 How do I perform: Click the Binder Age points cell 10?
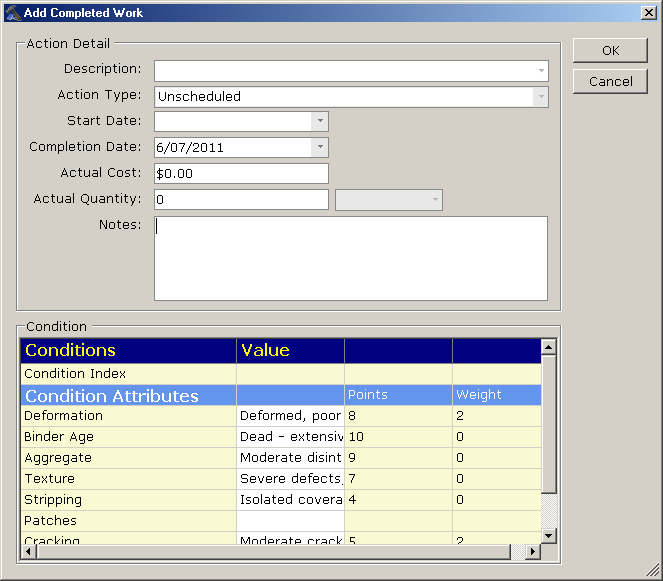[x=398, y=437]
